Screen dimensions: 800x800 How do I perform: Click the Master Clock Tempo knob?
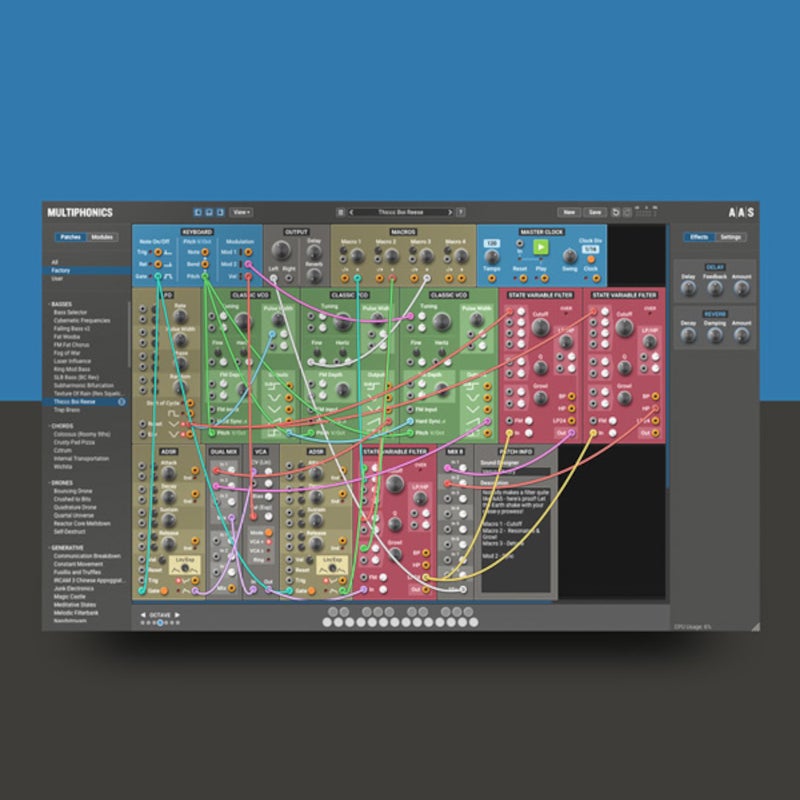pyautogui.click(x=491, y=257)
